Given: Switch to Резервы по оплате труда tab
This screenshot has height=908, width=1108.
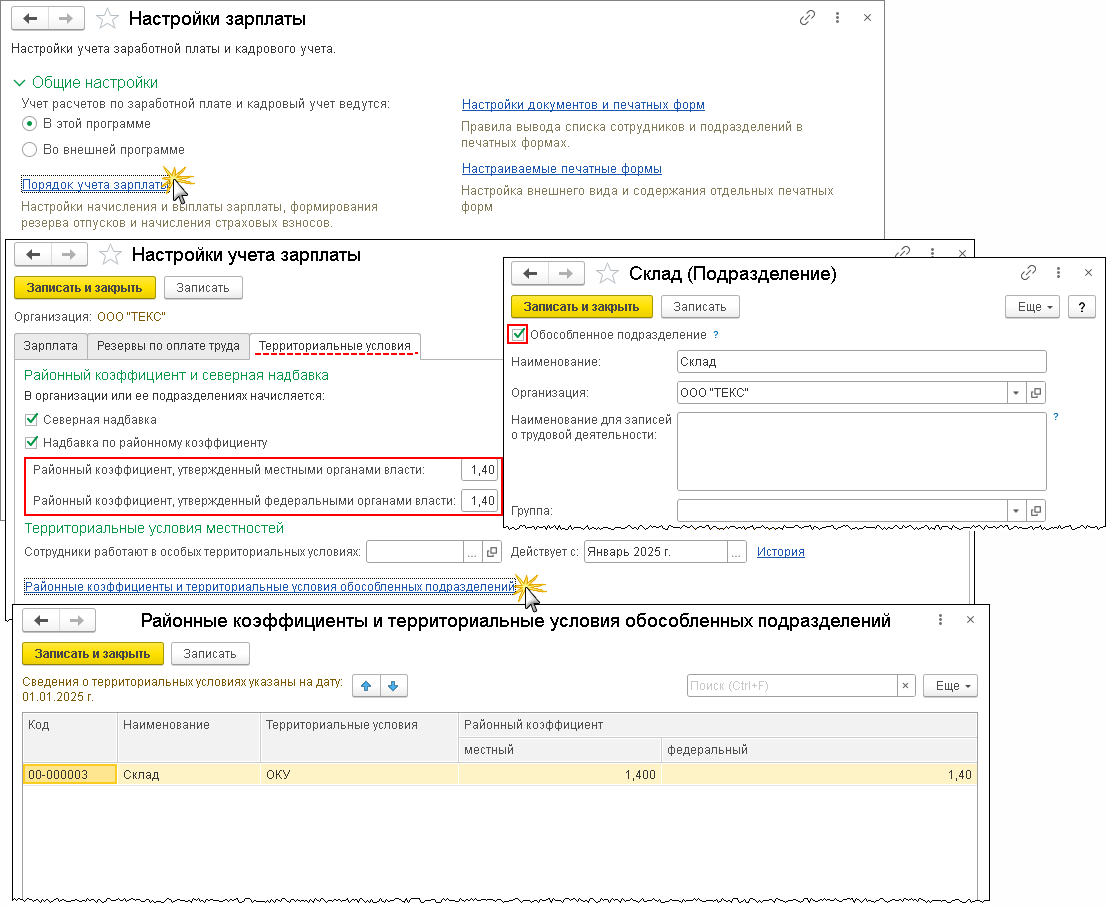Looking at the screenshot, I should pos(168,346).
